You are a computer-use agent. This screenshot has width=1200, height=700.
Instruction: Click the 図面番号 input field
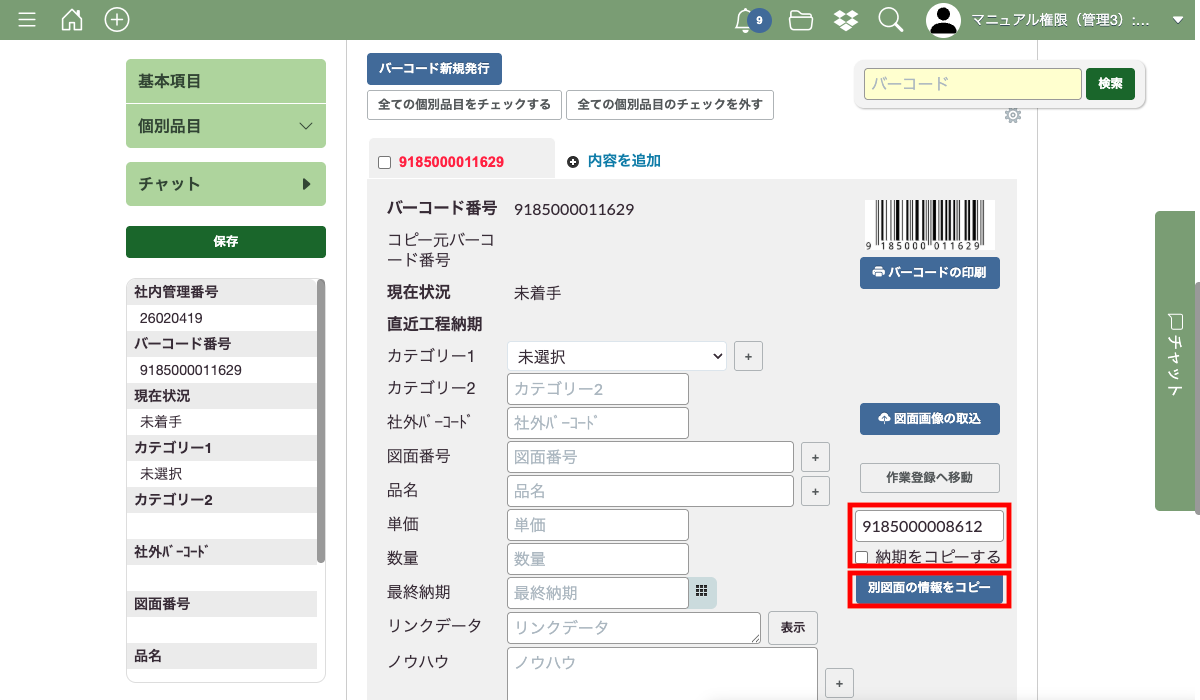(650, 457)
